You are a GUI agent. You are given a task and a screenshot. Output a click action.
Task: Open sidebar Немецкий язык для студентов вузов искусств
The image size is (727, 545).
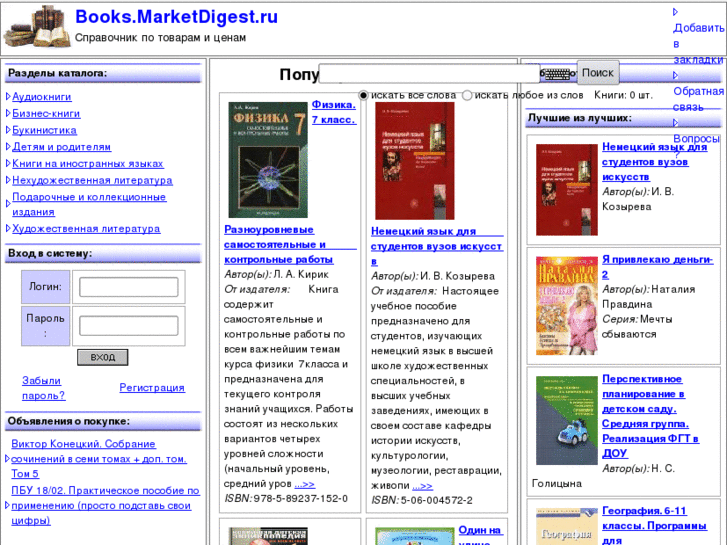coord(654,162)
